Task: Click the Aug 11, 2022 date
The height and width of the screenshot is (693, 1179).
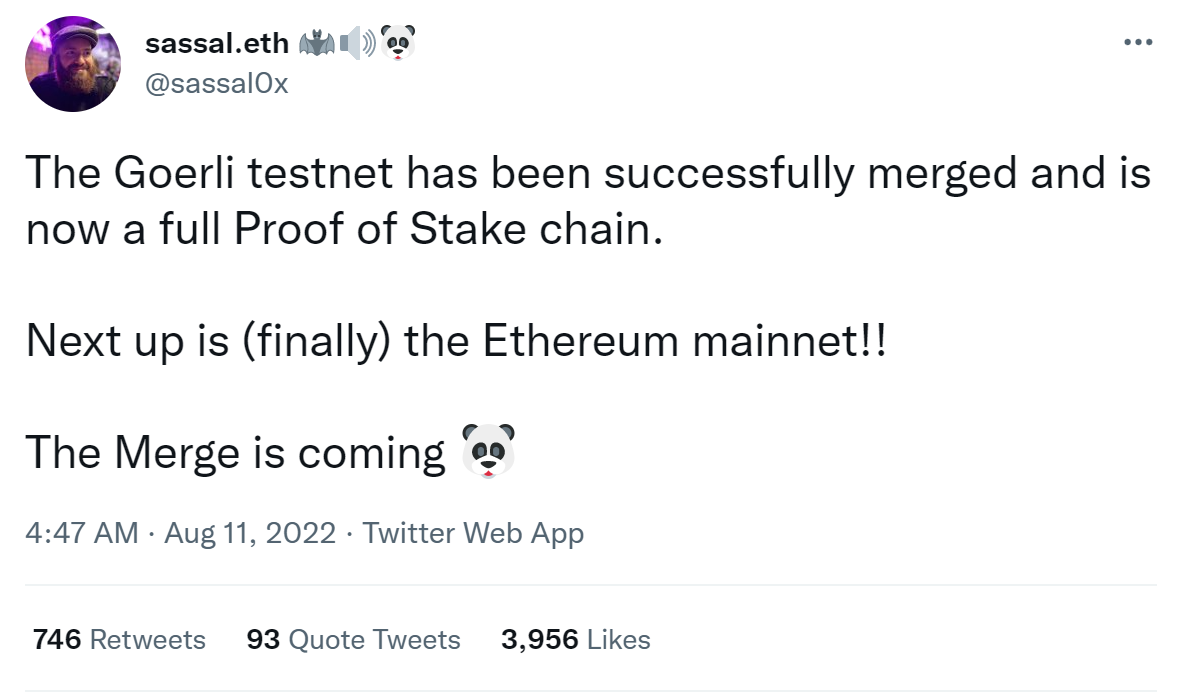Action: pyautogui.click(x=250, y=533)
